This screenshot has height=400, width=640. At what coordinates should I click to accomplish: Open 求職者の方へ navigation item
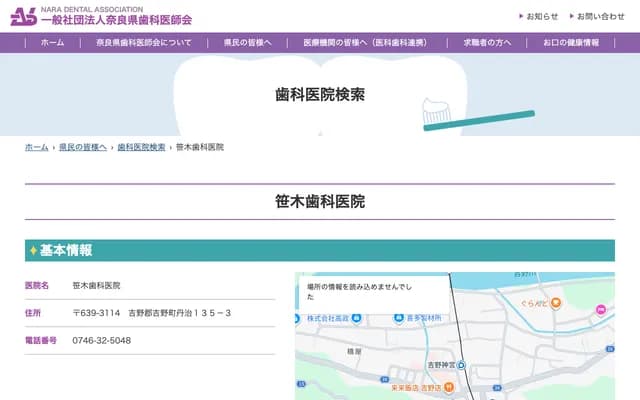coord(487,43)
